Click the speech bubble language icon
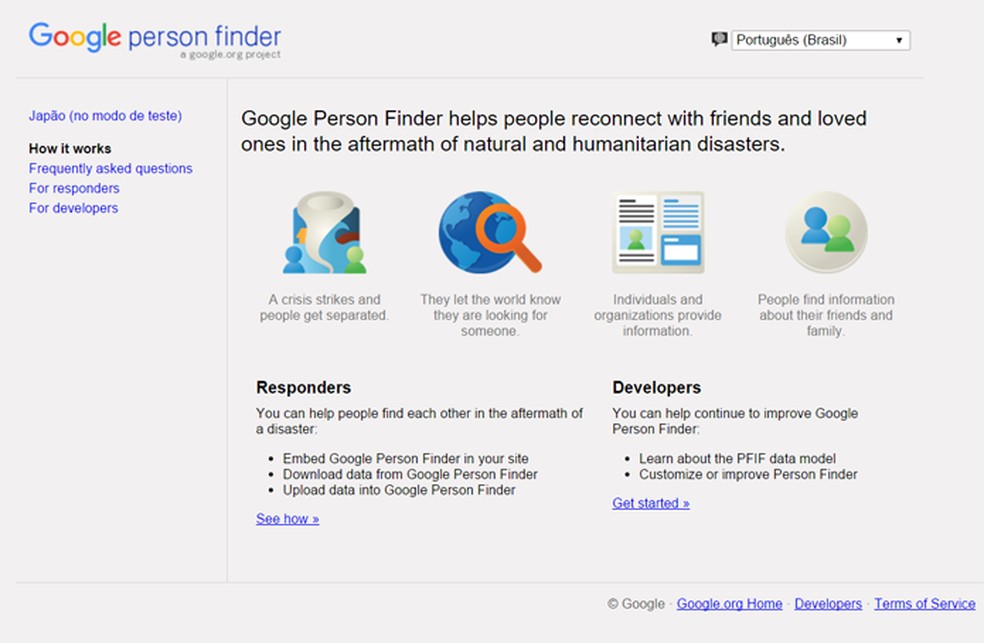984x643 pixels. pyautogui.click(x=720, y=37)
